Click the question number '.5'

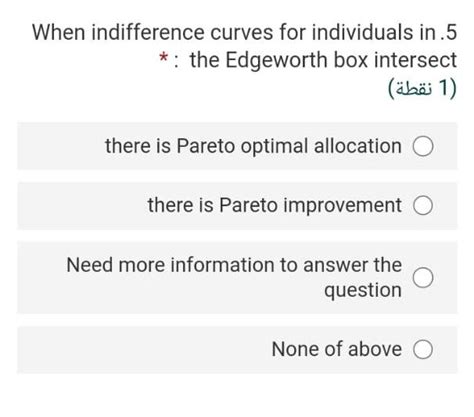449,32
